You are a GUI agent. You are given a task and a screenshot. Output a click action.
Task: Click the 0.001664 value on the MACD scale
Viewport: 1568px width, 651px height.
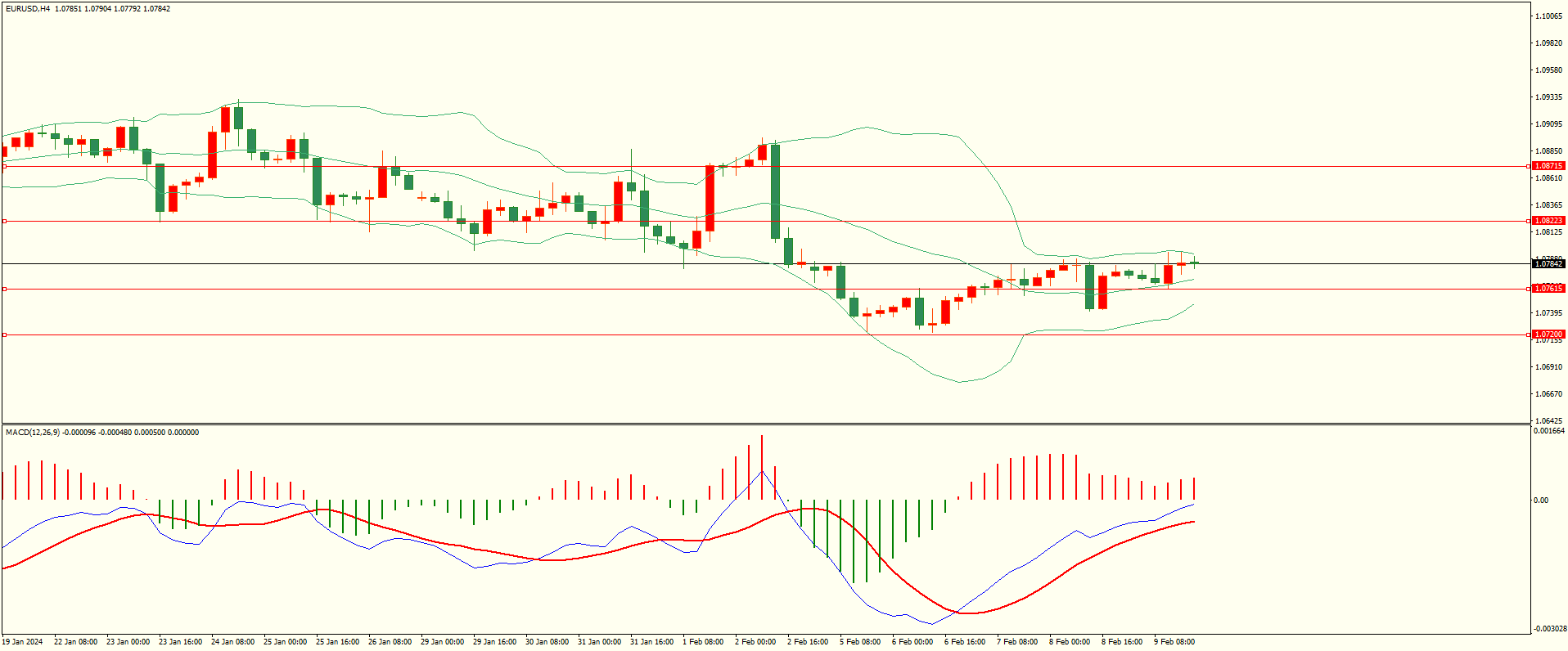point(1549,431)
